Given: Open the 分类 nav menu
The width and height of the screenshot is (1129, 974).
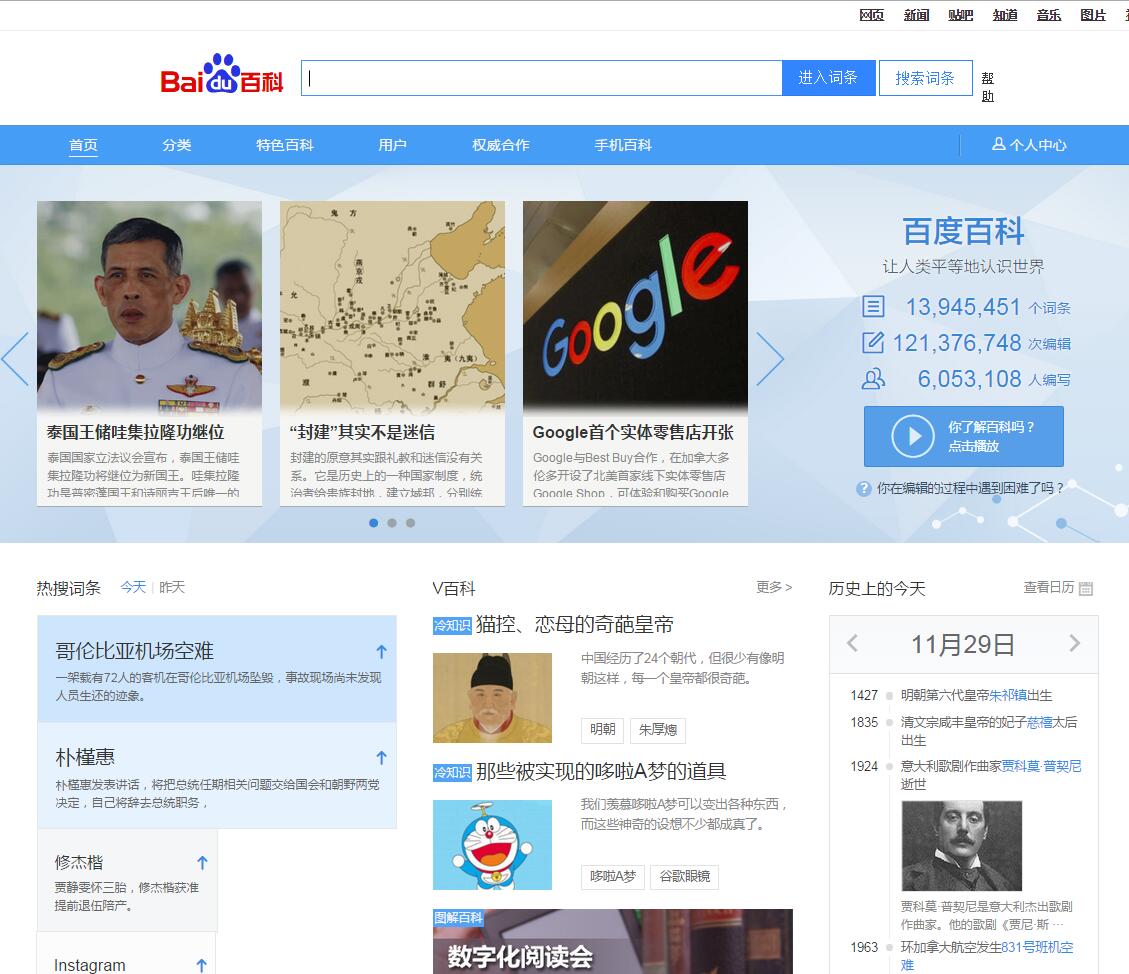Looking at the screenshot, I should pos(176,145).
